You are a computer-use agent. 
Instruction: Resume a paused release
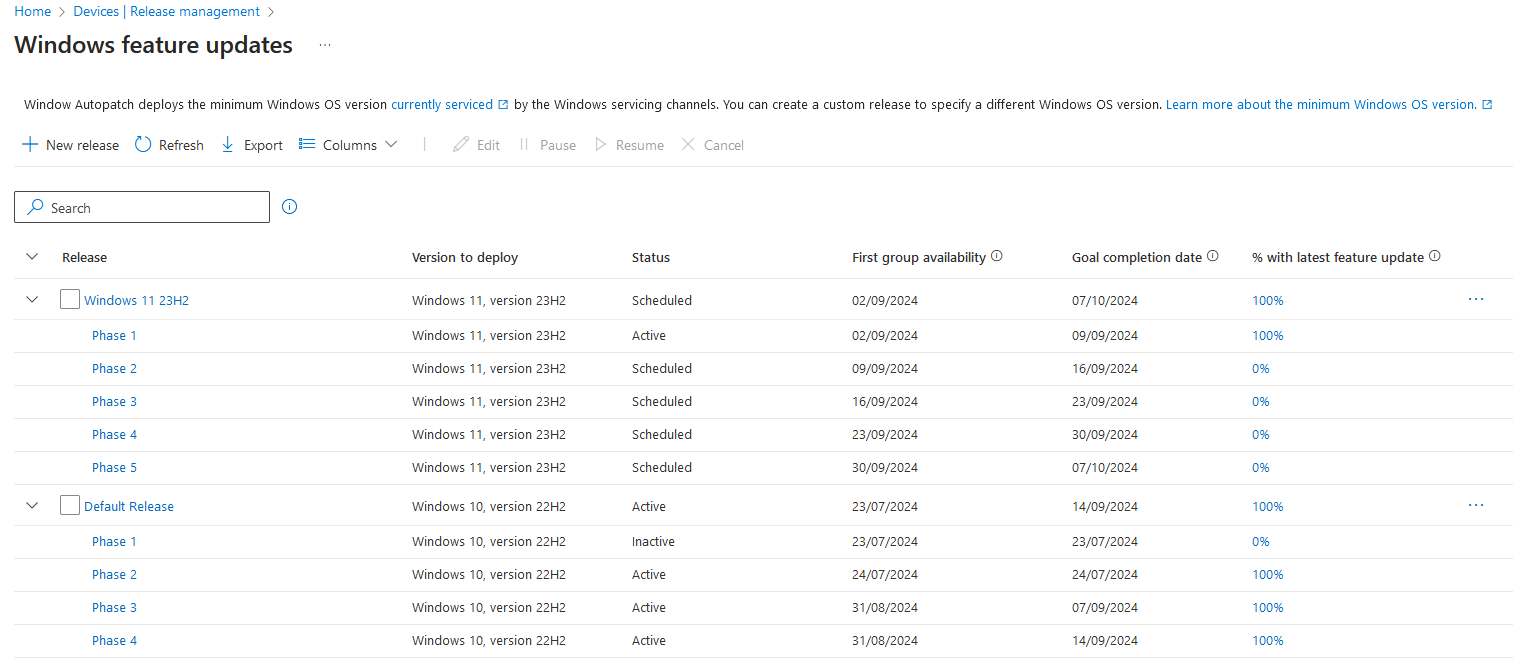[629, 144]
